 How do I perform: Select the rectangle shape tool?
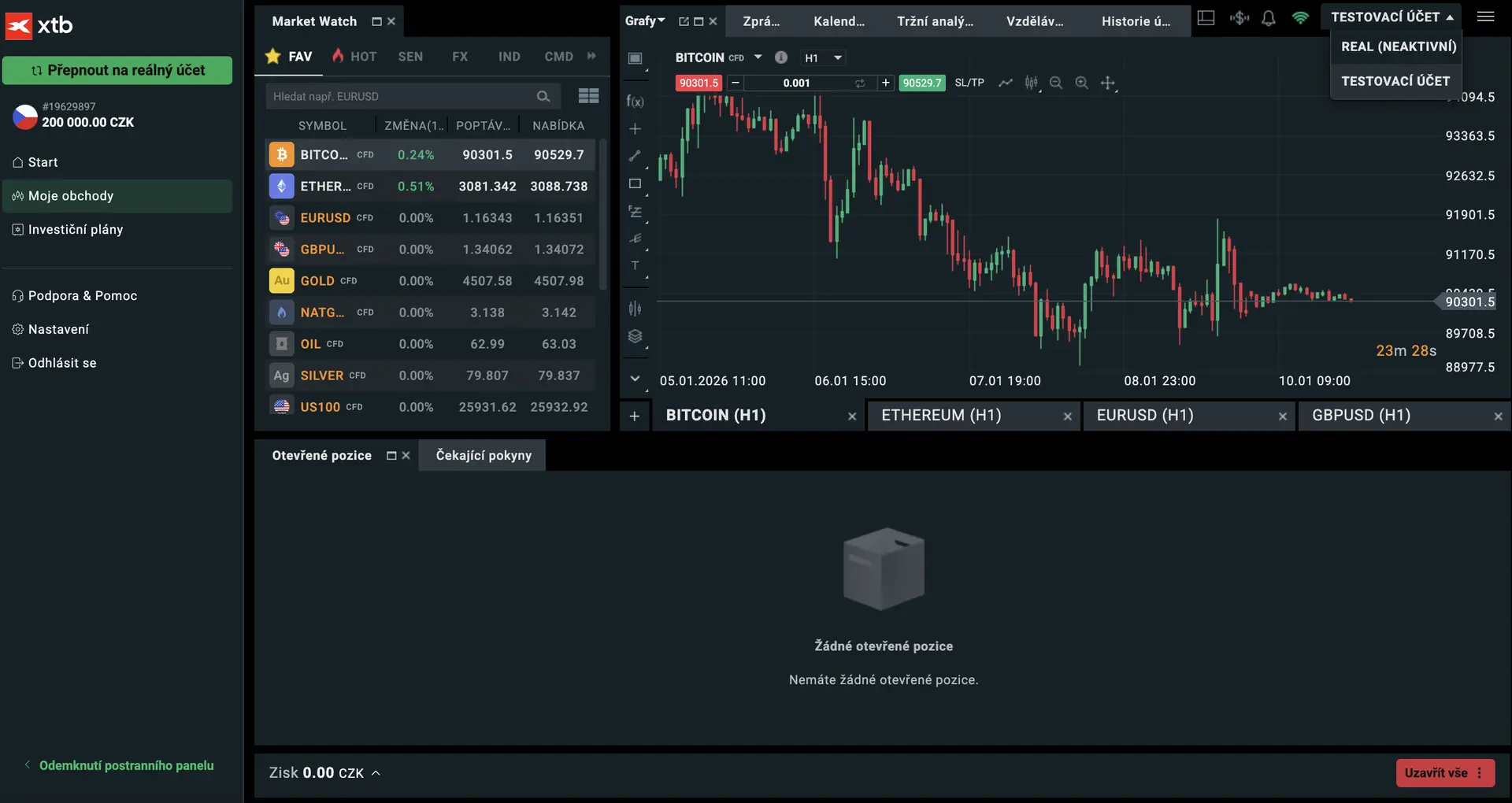pyautogui.click(x=635, y=183)
